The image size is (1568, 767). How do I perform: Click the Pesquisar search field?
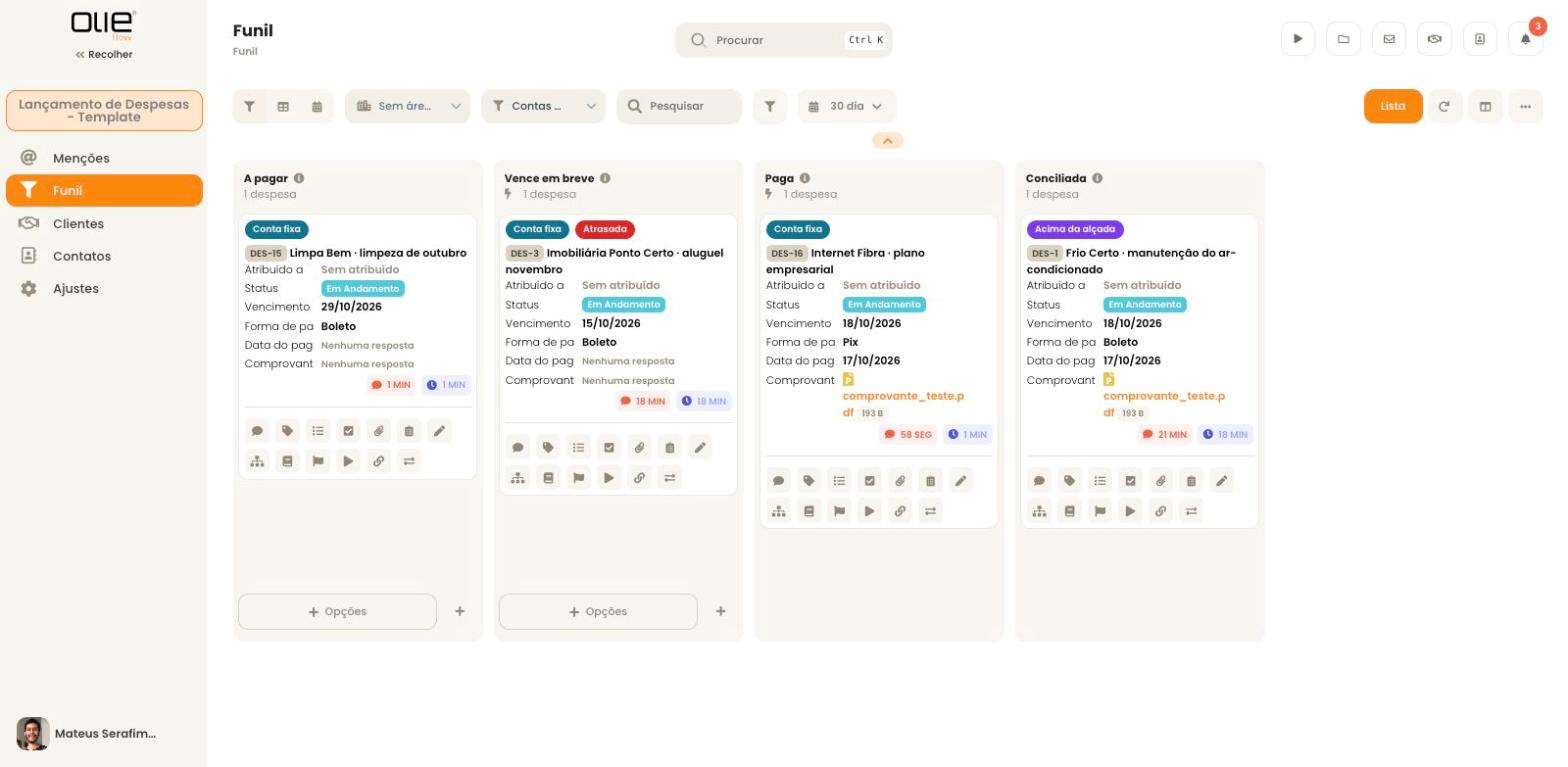[x=679, y=106]
